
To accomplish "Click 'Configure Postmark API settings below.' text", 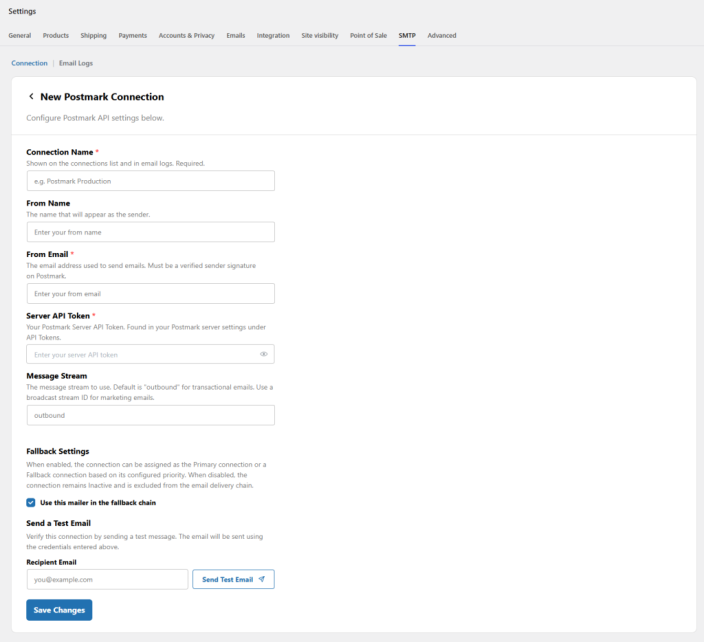I will pos(95,118).
